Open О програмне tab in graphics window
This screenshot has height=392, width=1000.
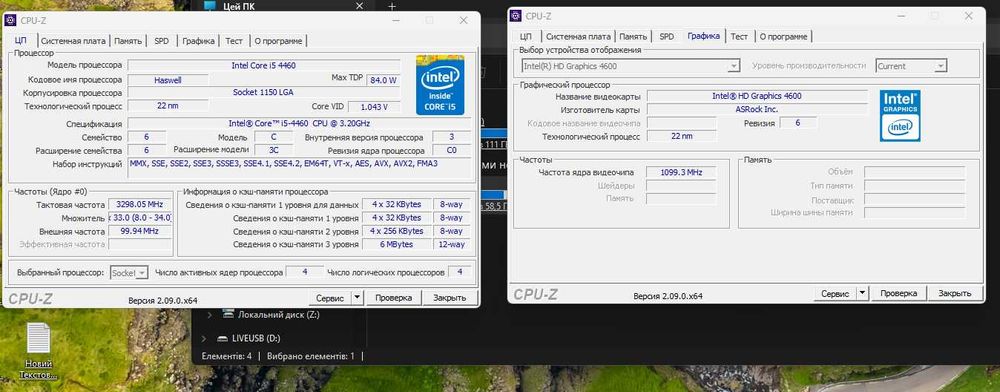784,36
